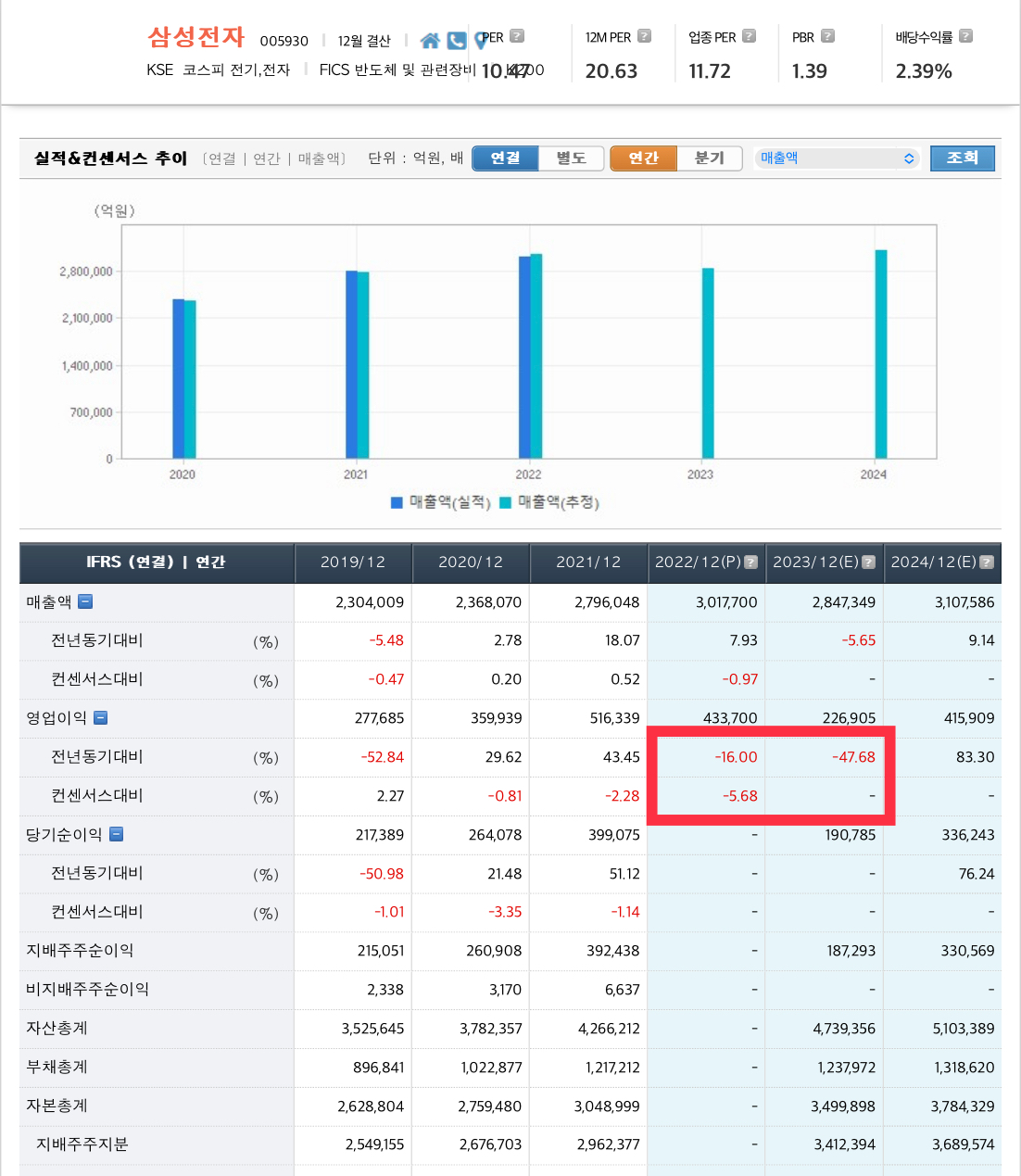Select the 연결 consolidated toggle
This screenshot has height=1176, width=1021.
point(505,158)
